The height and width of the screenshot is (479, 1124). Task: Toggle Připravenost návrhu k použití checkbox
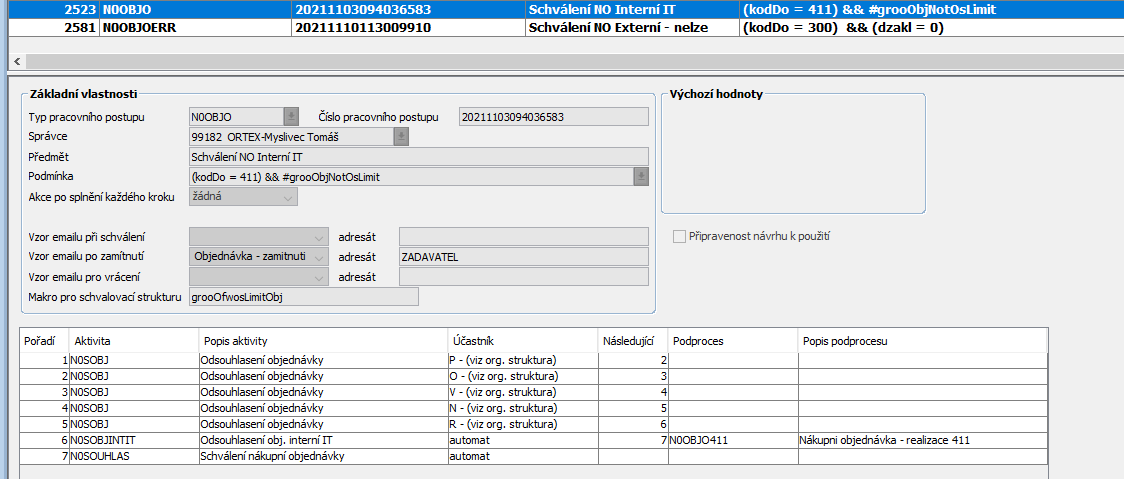pos(680,237)
